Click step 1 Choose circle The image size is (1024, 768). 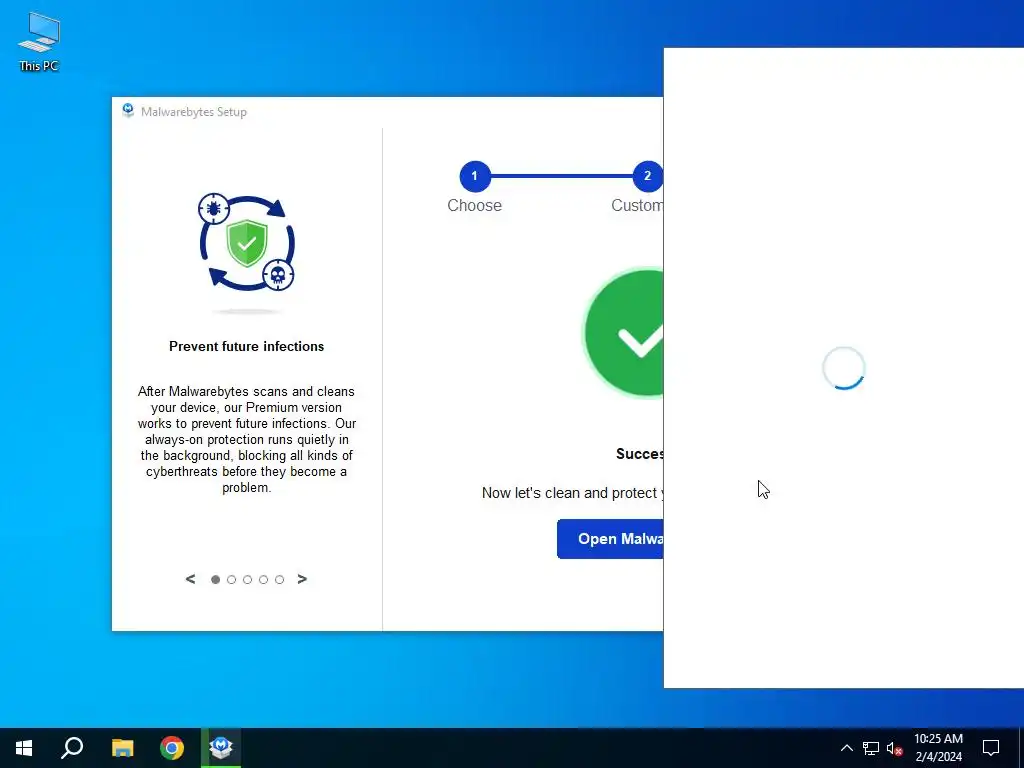(475, 176)
